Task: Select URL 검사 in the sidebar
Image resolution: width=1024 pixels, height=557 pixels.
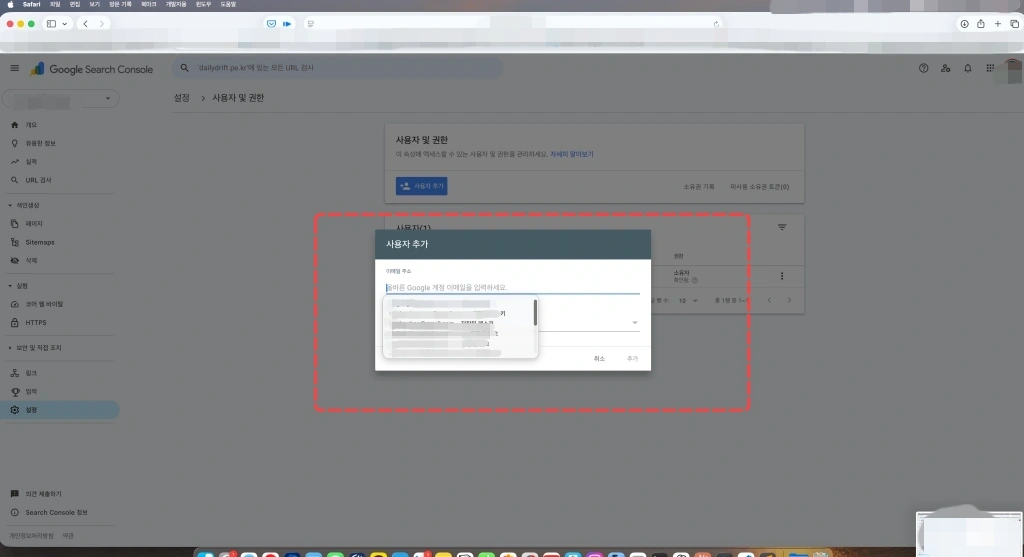Action: (x=38, y=180)
